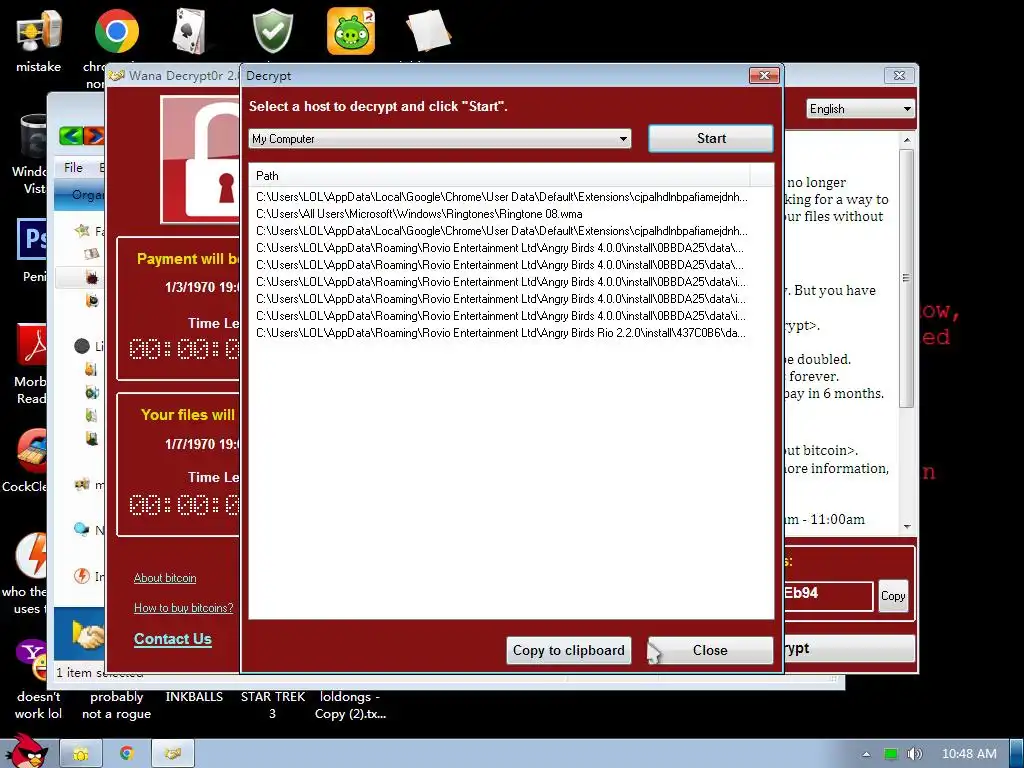Open the How to buy bitcoins link

(184, 608)
